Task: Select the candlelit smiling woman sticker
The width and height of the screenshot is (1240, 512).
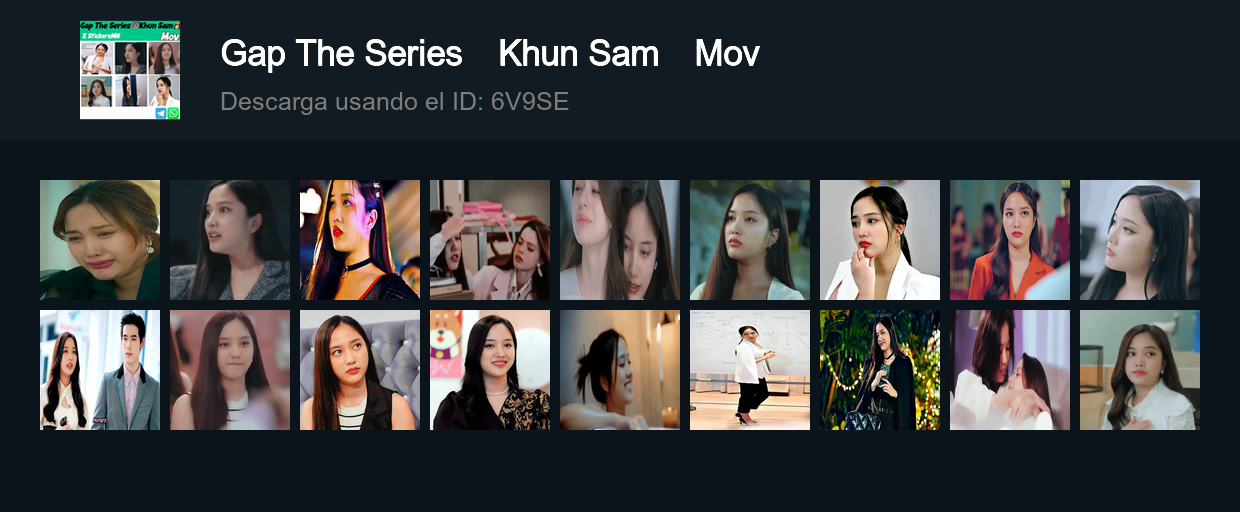Action: [x=620, y=370]
